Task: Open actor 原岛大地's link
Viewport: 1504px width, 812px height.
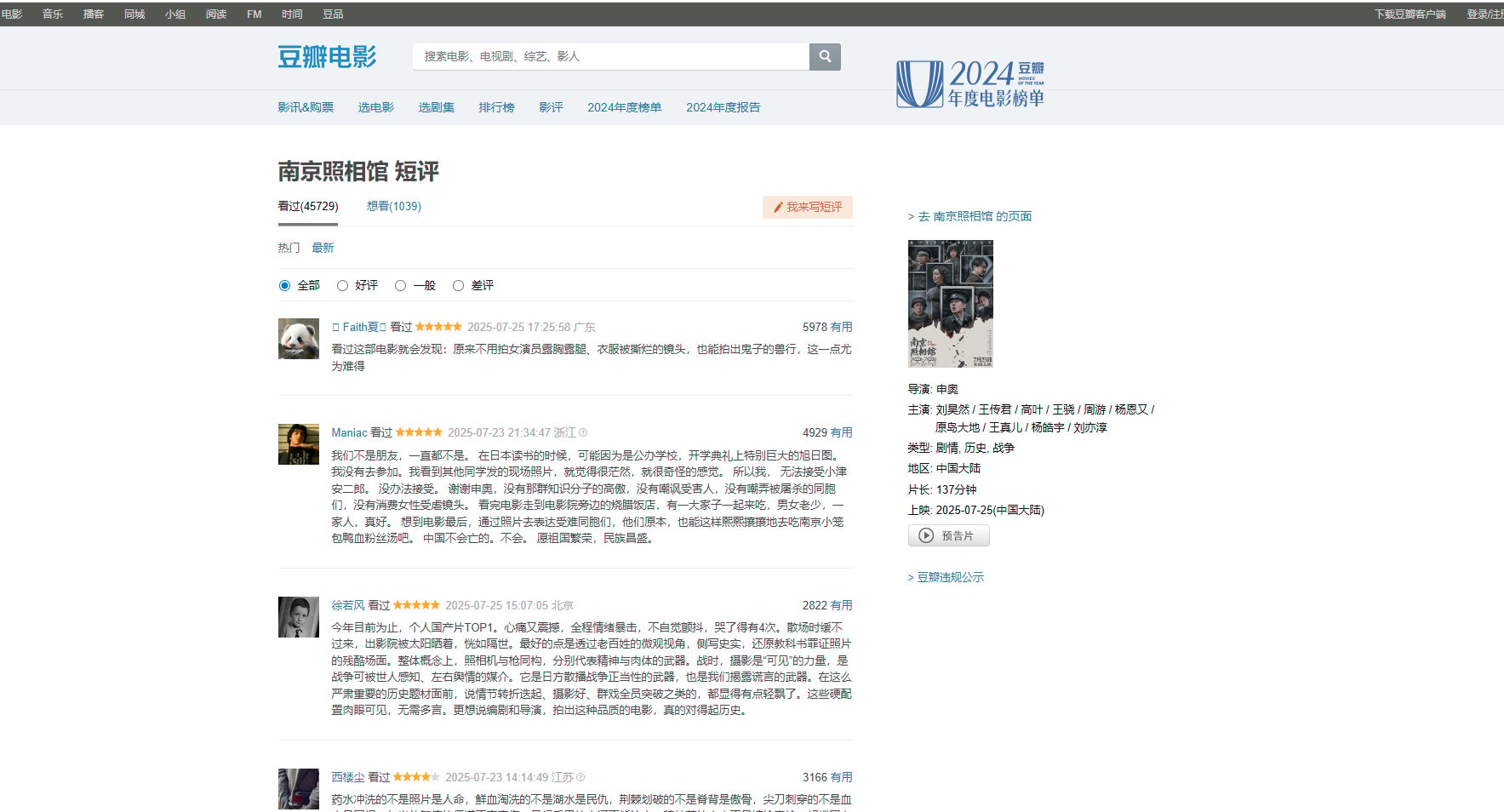Action: [958, 427]
